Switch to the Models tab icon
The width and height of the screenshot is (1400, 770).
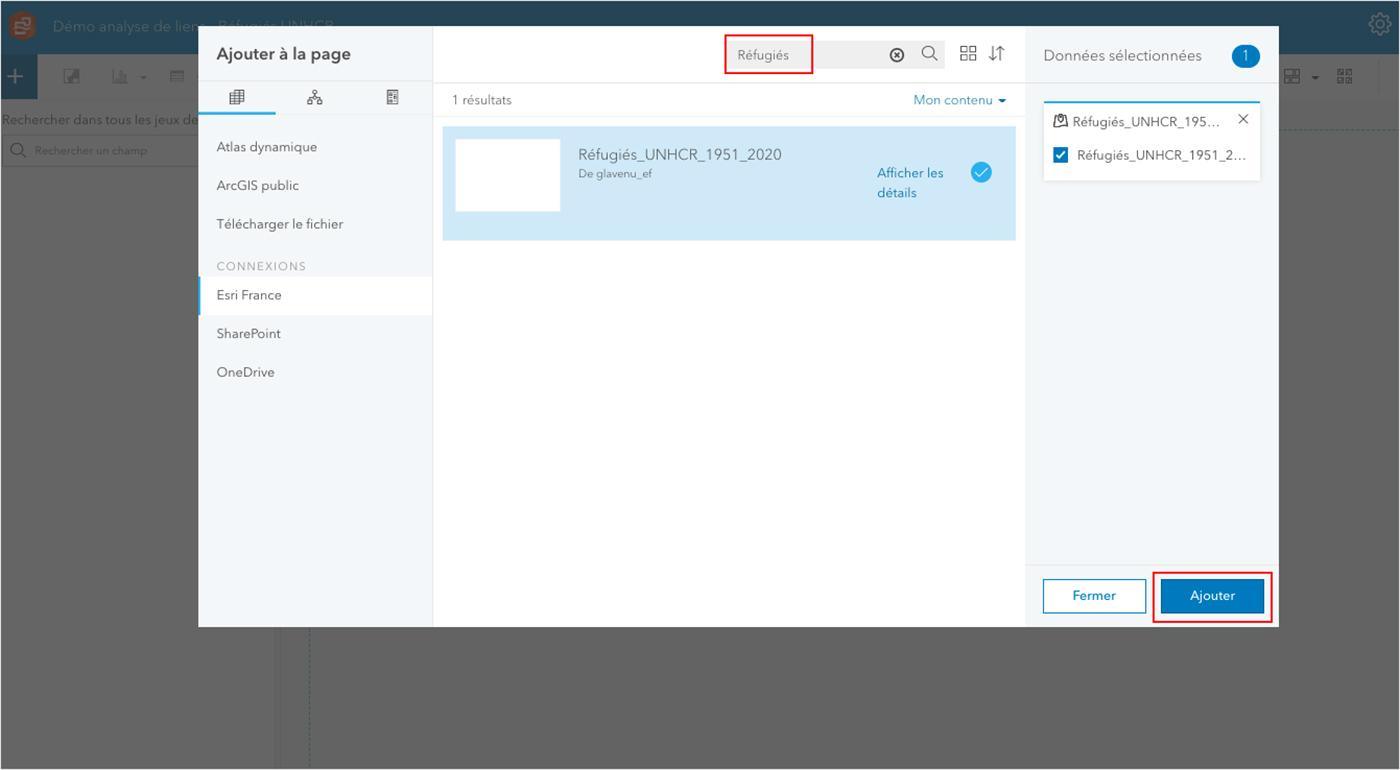click(x=315, y=97)
